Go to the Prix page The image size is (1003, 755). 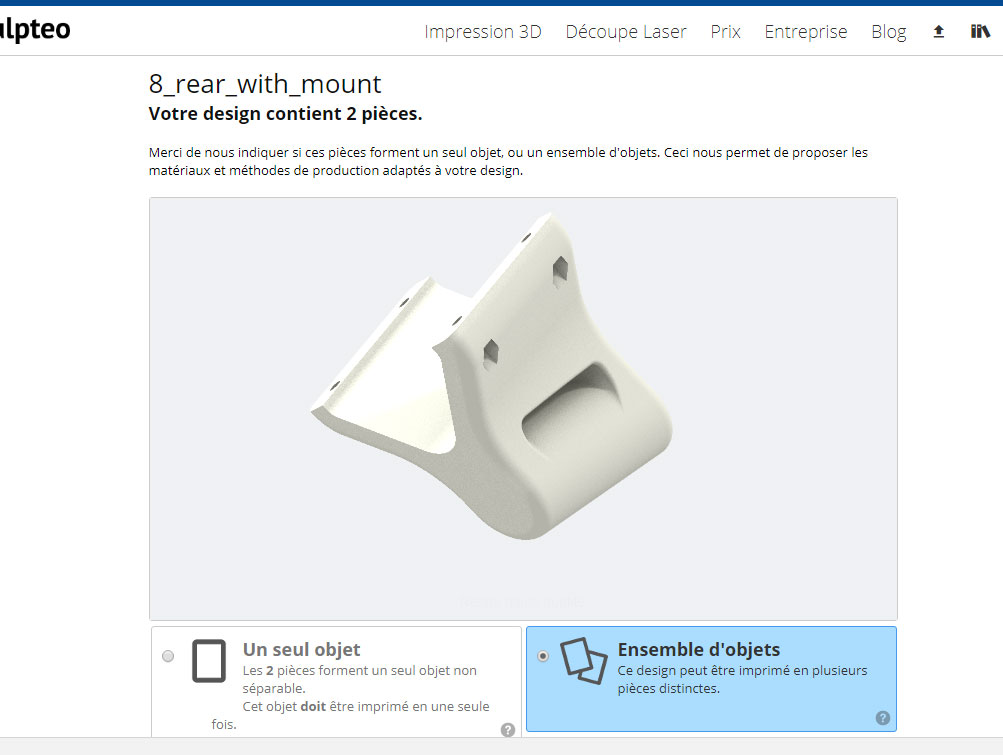pos(725,31)
